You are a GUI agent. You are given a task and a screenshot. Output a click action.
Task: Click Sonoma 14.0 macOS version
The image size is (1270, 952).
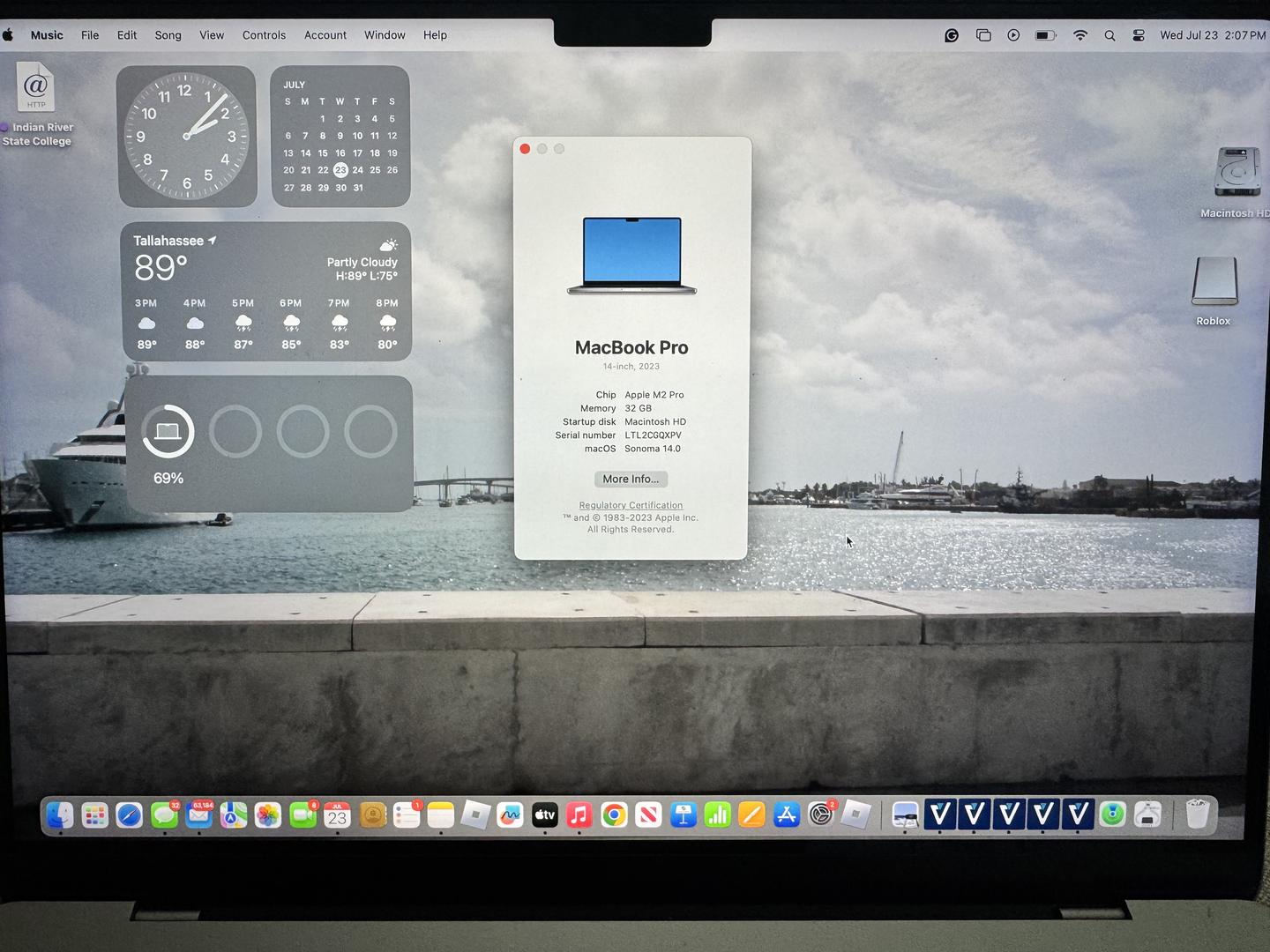tap(652, 449)
